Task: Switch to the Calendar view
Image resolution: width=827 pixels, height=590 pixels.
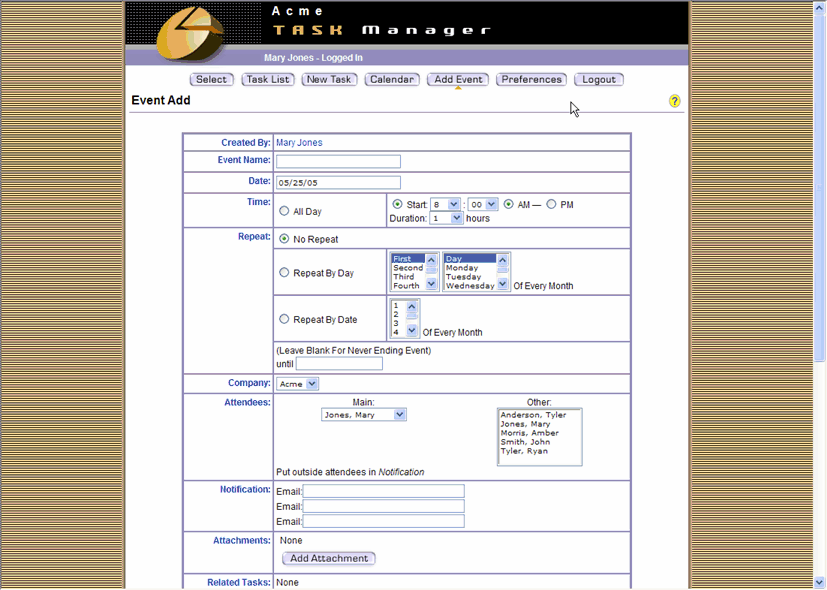Action: point(392,80)
